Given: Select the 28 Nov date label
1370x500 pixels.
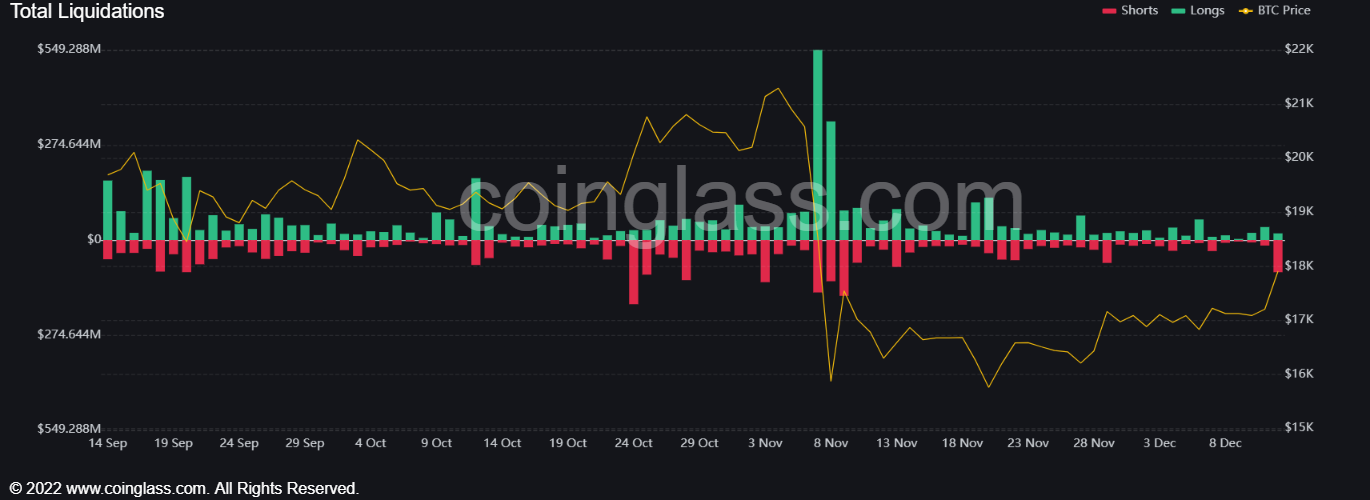Looking at the screenshot, I should tap(1094, 443).
